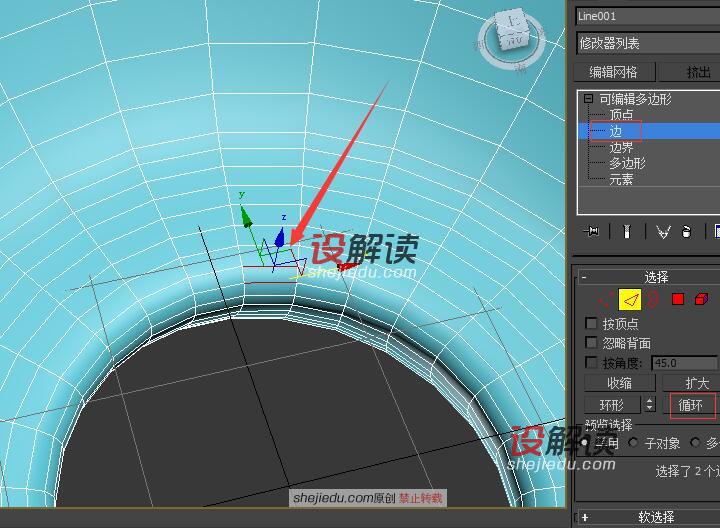Screen dimensions: 720x528
Task: Click the angle value field 45.0
Action: coord(684,363)
